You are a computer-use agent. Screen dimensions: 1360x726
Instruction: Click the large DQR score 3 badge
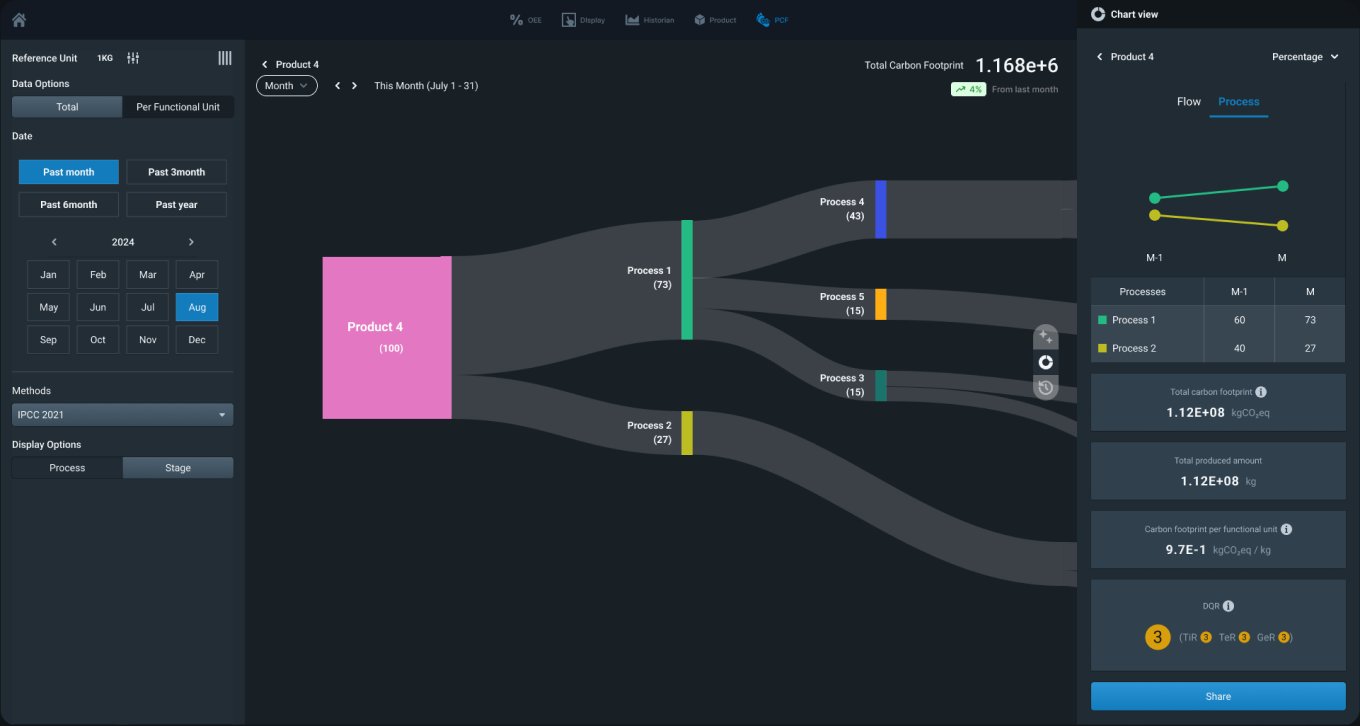[1158, 637]
